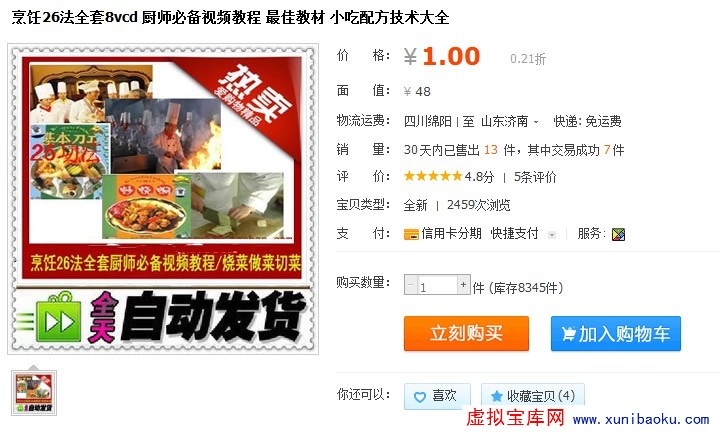This screenshot has height=436, width=720.
Task: Open the 5条评价 reviews link
Action: tap(535, 177)
